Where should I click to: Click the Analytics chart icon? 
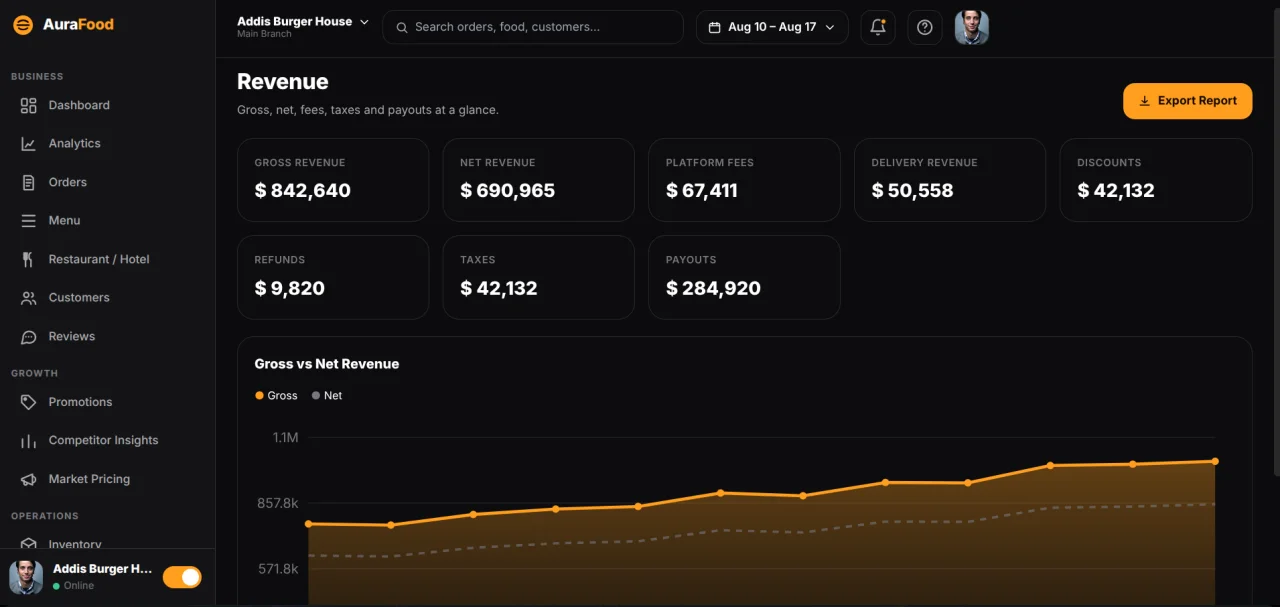tap(28, 144)
